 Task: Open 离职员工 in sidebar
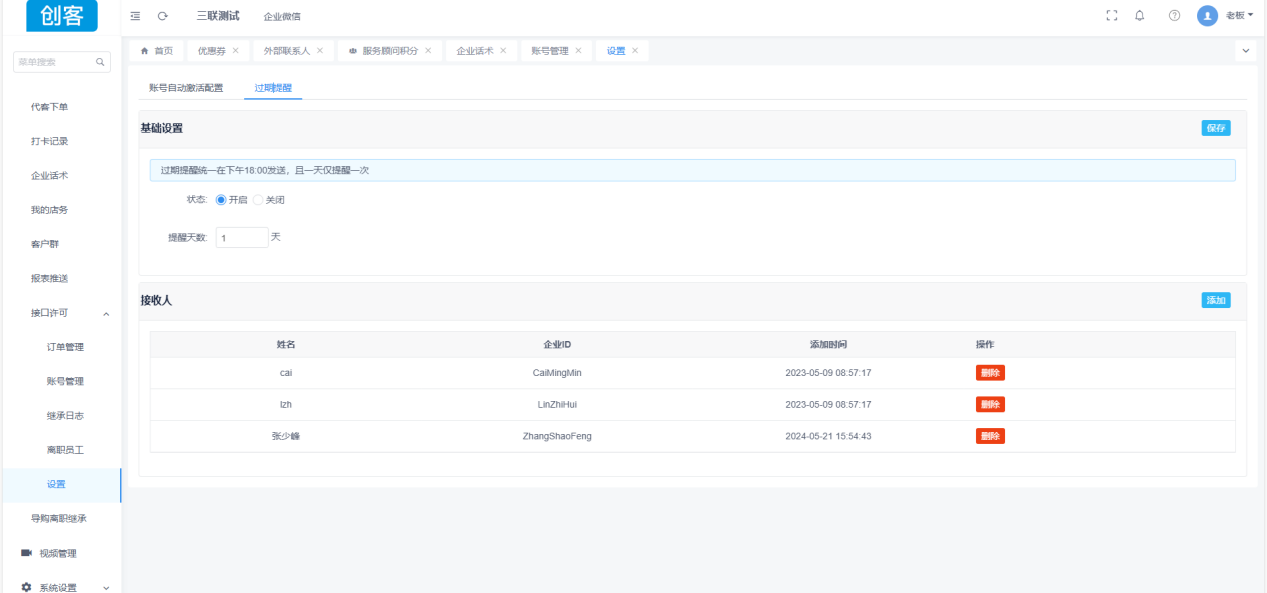pos(65,450)
